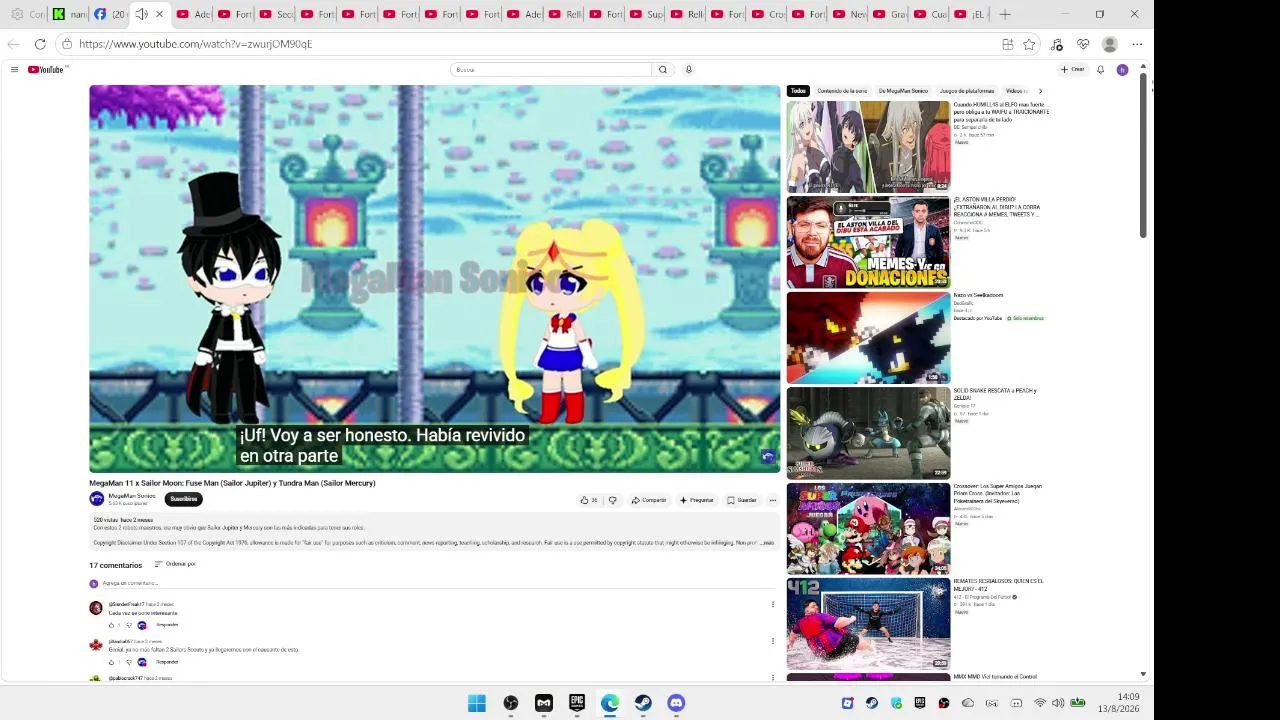Mute the tab via the speaker icon

(141, 14)
